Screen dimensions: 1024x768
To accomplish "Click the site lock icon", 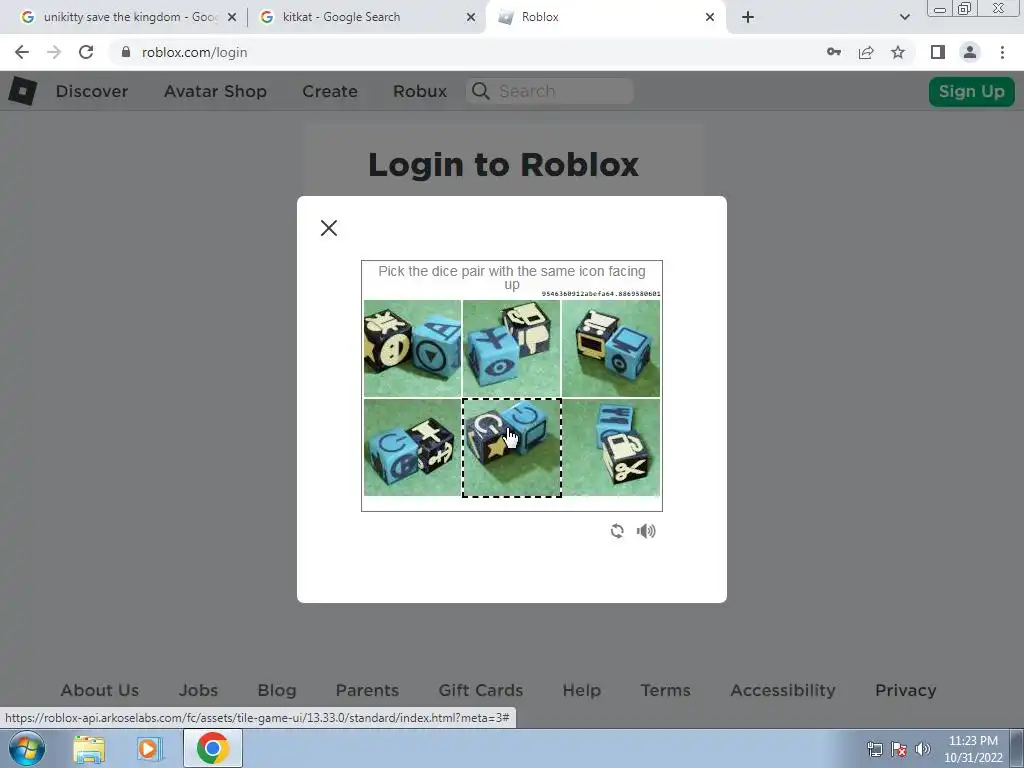I will 126,52.
